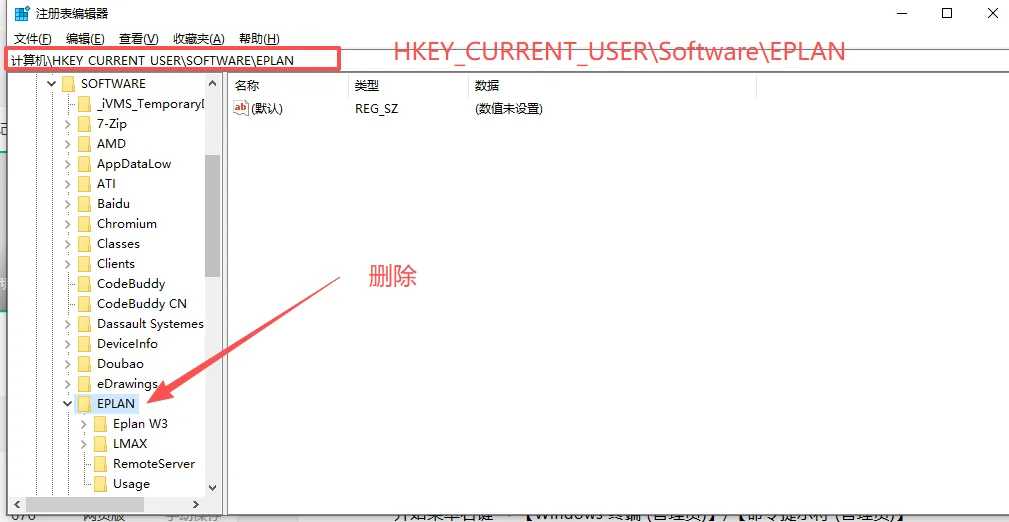
Task: Click the tree pane scroll down arrow
Action: (x=212, y=488)
